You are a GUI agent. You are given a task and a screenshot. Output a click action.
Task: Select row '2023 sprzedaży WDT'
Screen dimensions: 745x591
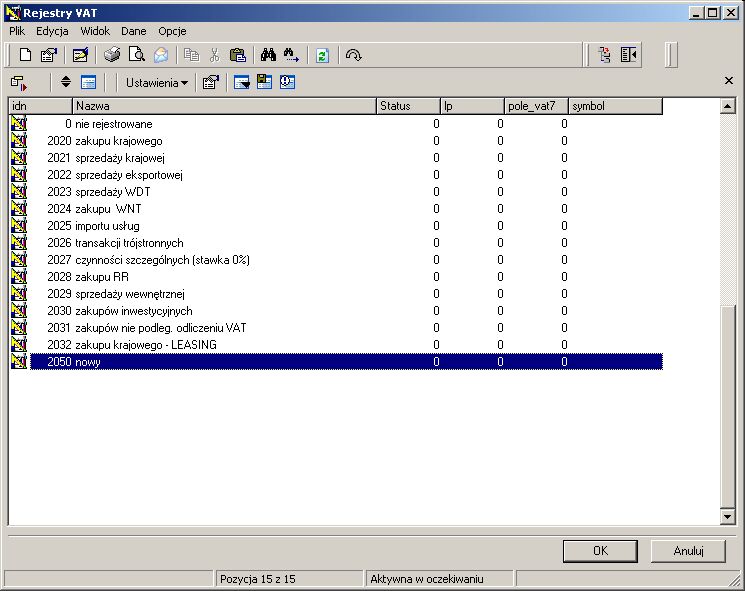(x=335, y=192)
